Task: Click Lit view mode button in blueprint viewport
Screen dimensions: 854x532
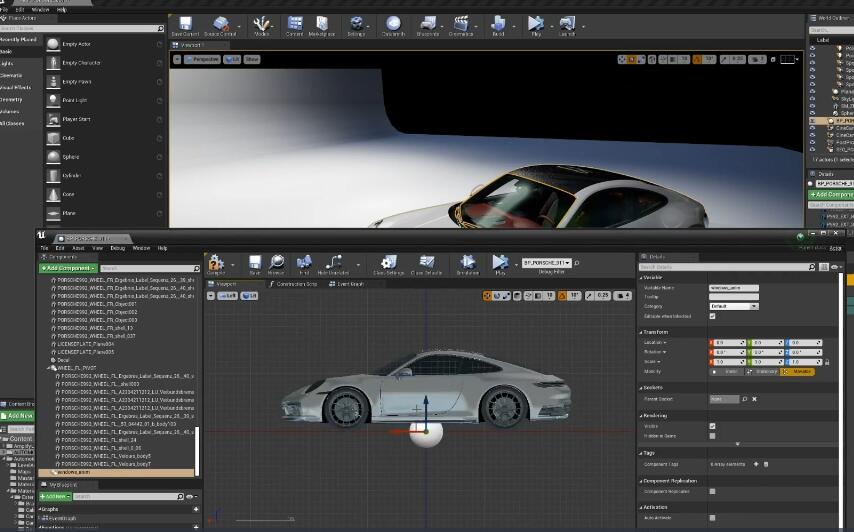Action: click(249, 296)
